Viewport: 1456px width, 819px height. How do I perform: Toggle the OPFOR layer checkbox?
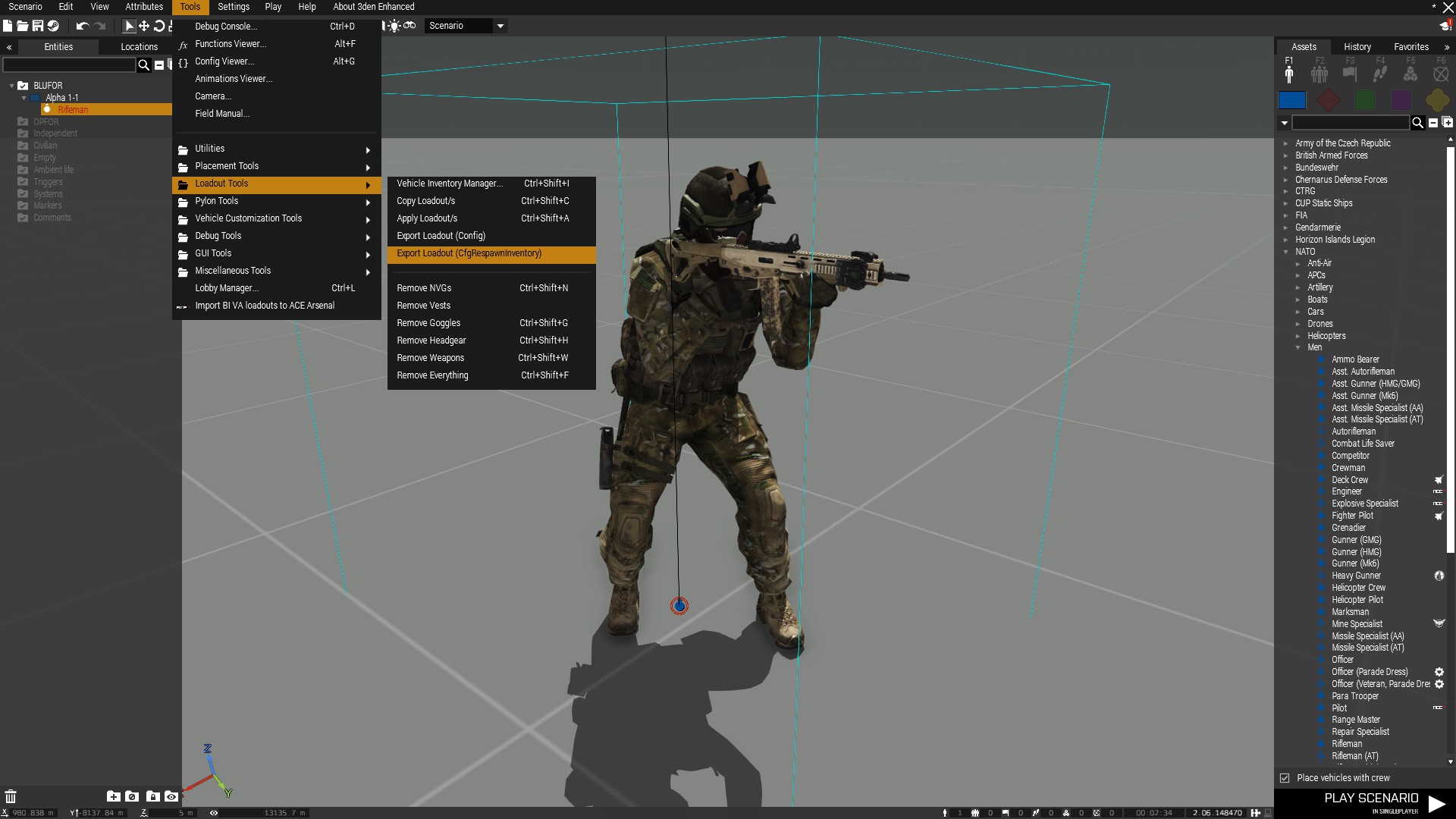click(23, 122)
